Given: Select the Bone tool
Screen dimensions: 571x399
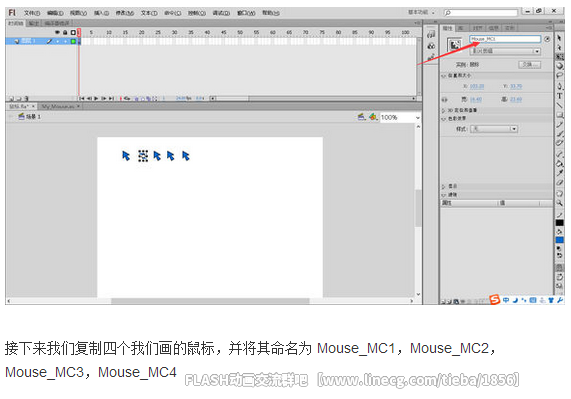Looking at the screenshot, I should 559,154.
